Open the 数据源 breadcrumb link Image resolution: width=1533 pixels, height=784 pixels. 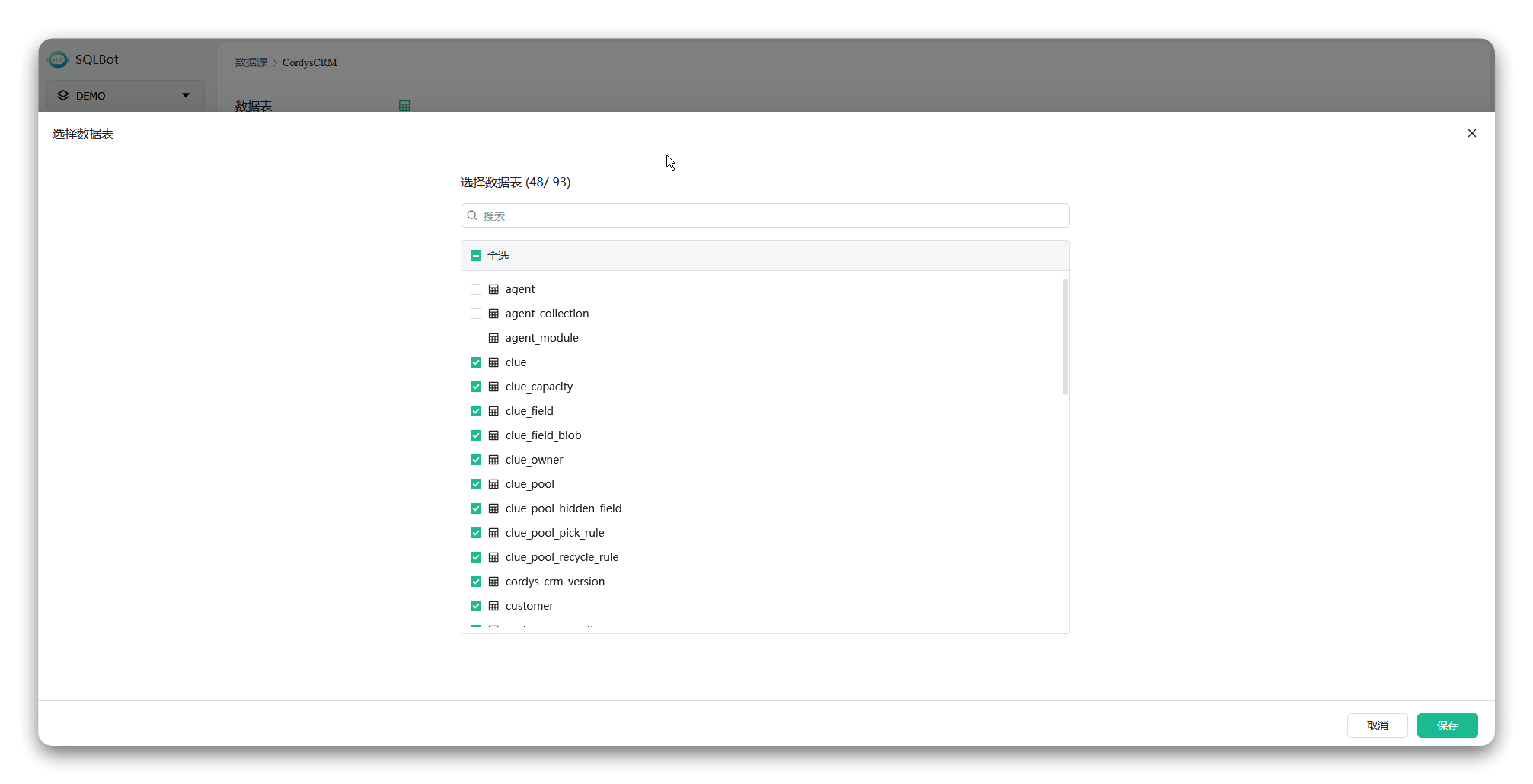(250, 62)
